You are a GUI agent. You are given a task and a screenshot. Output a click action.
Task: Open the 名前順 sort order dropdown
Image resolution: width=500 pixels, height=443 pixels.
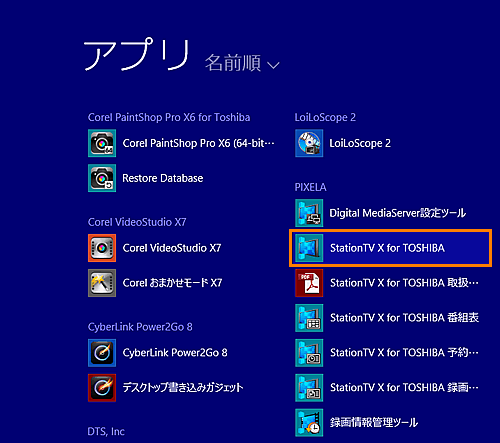(x=242, y=63)
